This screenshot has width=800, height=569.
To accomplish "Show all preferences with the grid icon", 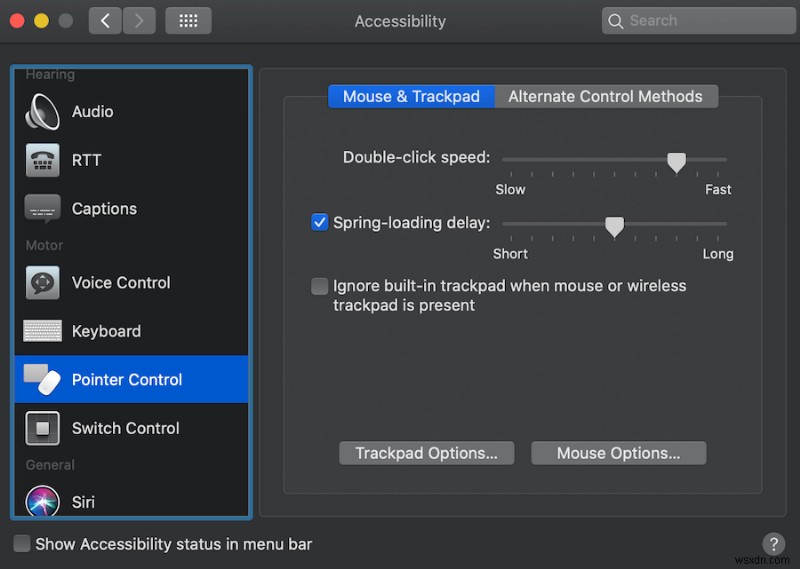I will click(187, 21).
